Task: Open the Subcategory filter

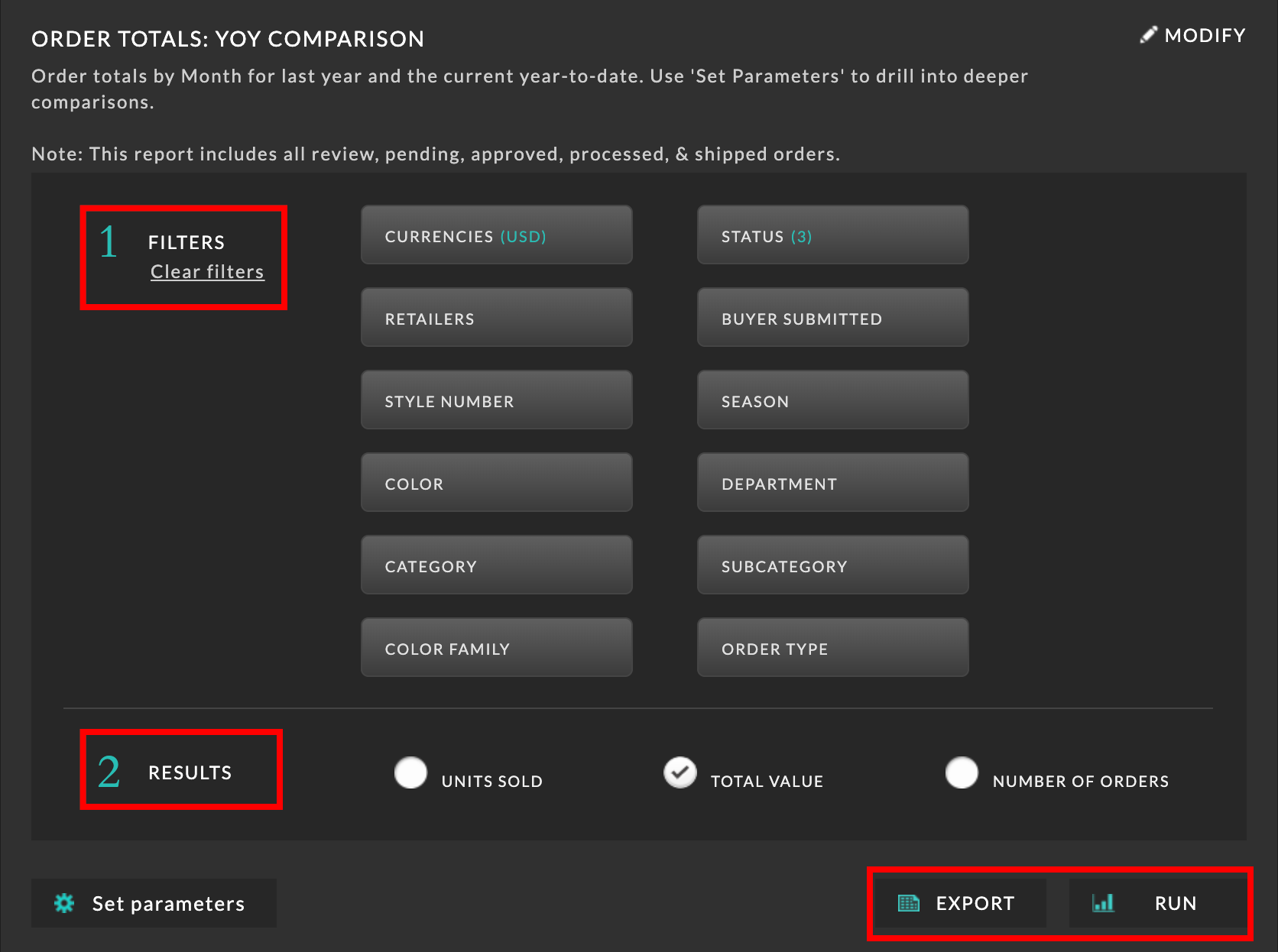Action: tap(833, 565)
